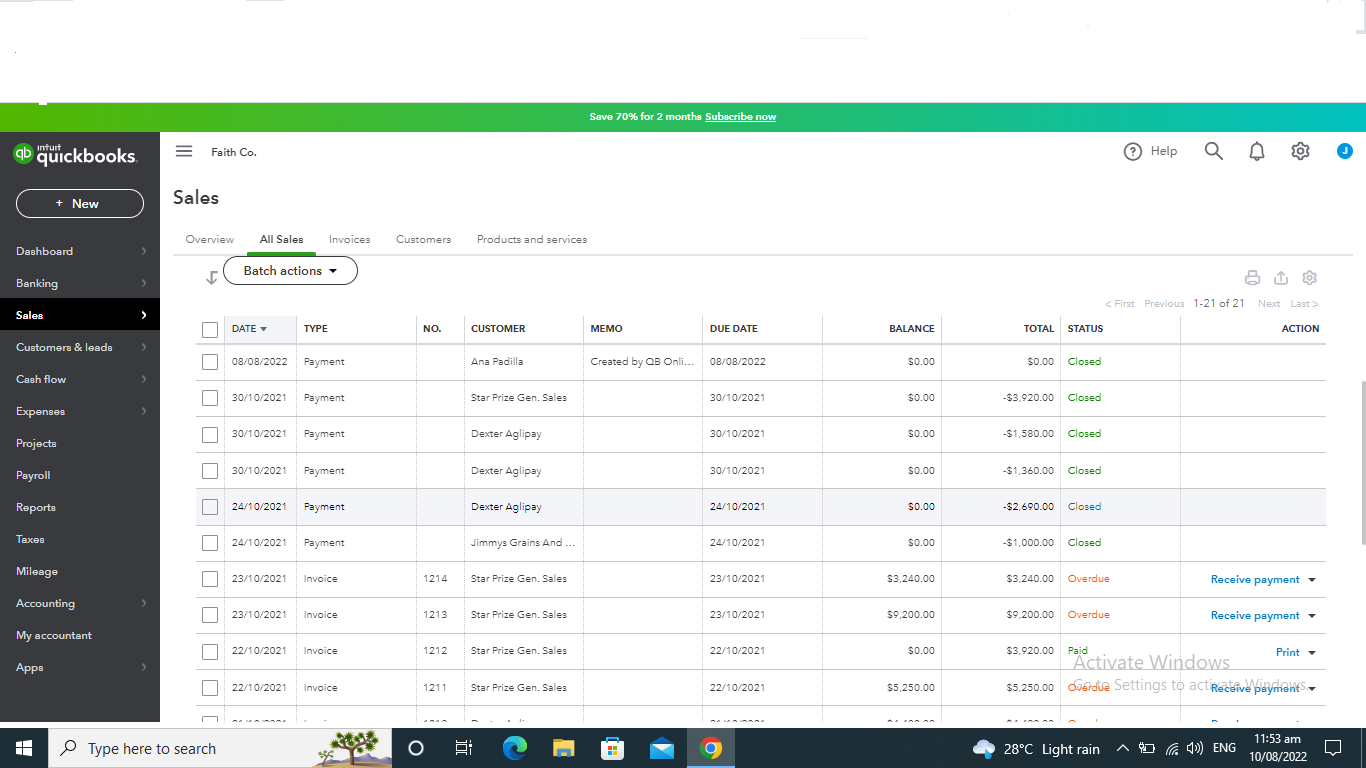Open File Explorer from taskbar
1366x768 pixels.
pyautogui.click(x=563, y=748)
